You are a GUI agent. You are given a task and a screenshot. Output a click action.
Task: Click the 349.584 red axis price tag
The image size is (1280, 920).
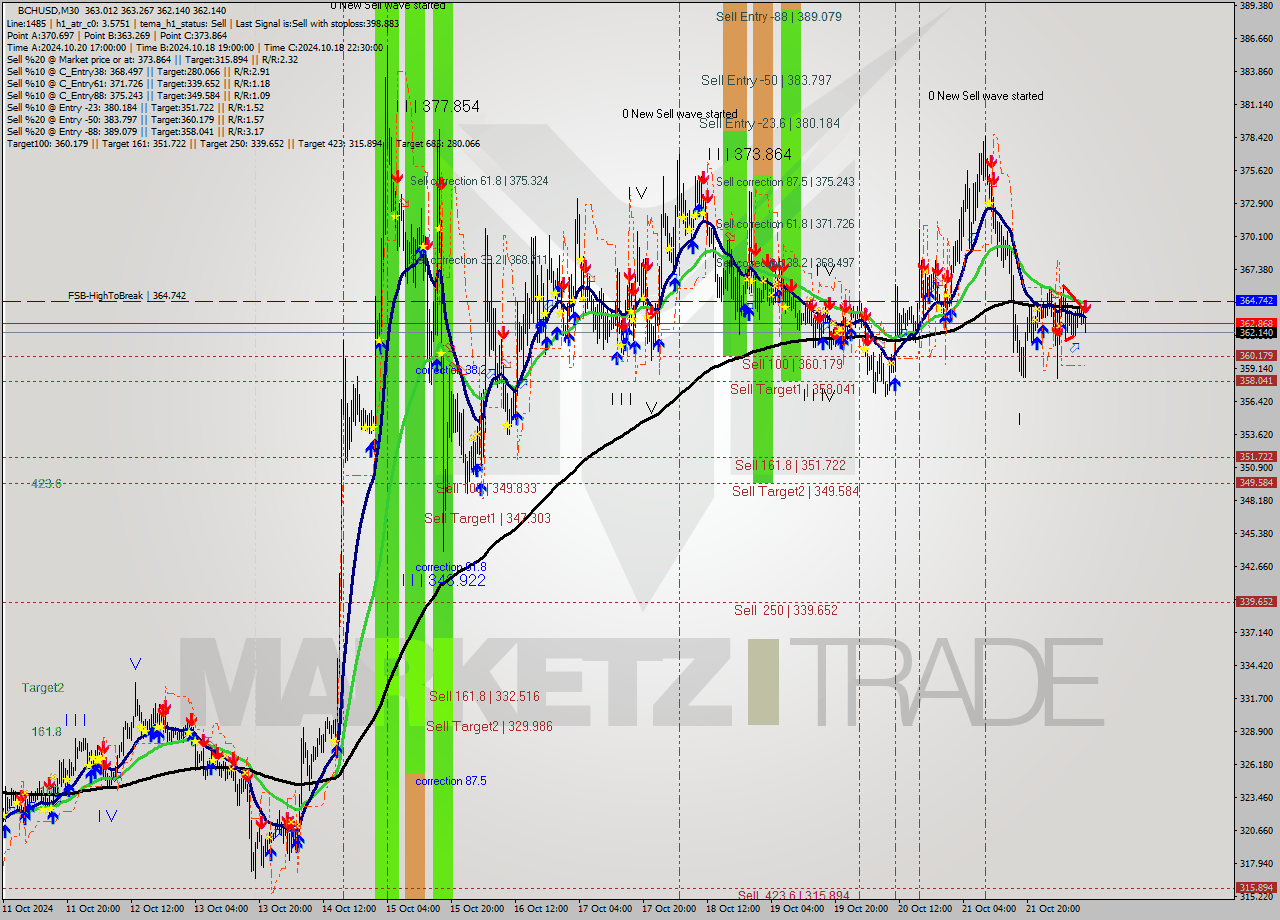coord(1256,482)
